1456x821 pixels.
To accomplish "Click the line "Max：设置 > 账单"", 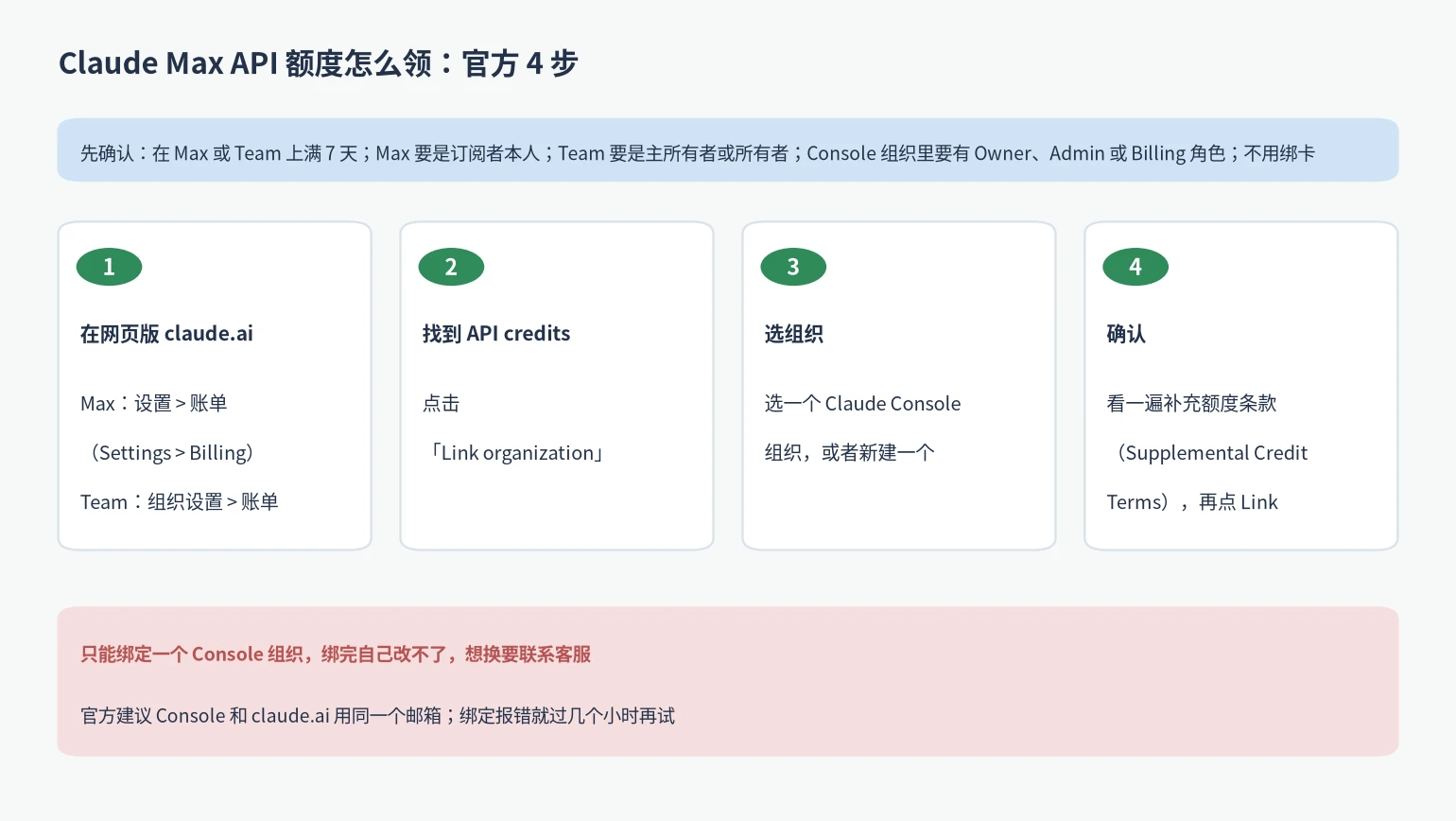I will point(154,404).
